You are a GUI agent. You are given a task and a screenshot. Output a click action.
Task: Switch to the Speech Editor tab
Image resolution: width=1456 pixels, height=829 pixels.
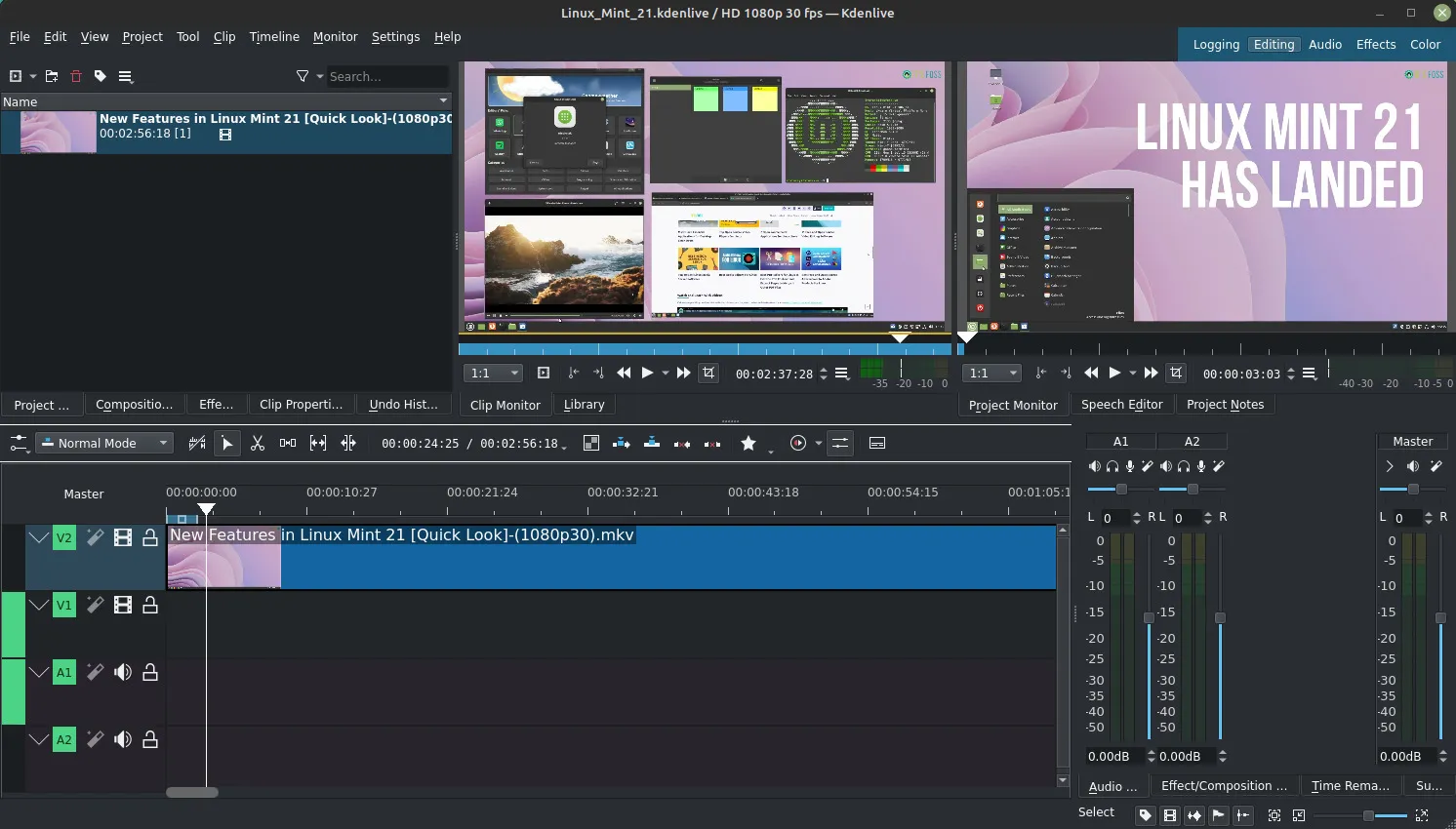tap(1122, 405)
